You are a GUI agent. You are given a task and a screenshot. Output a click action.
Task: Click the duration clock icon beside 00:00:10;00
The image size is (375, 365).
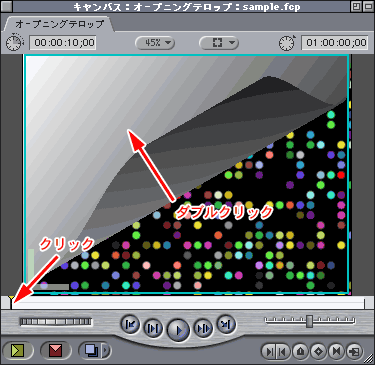point(15,42)
